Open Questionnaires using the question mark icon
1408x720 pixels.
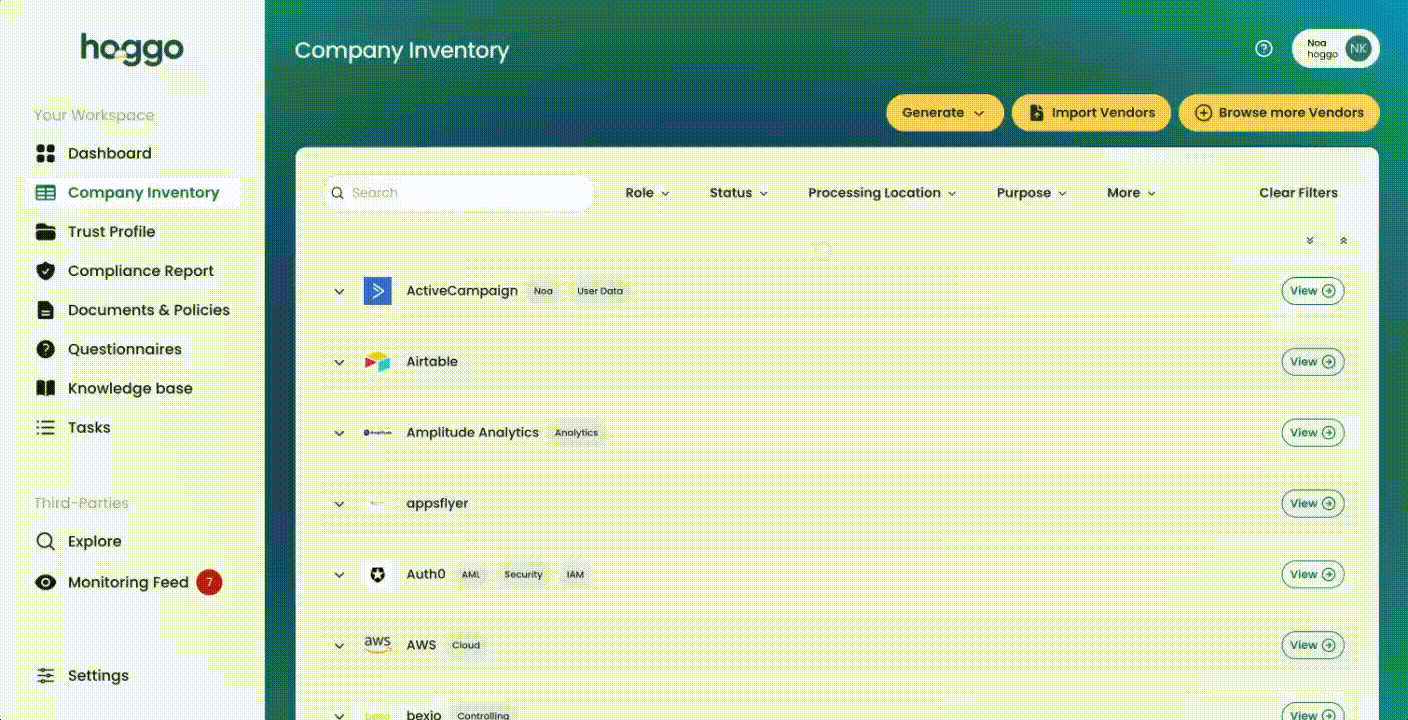click(x=46, y=349)
